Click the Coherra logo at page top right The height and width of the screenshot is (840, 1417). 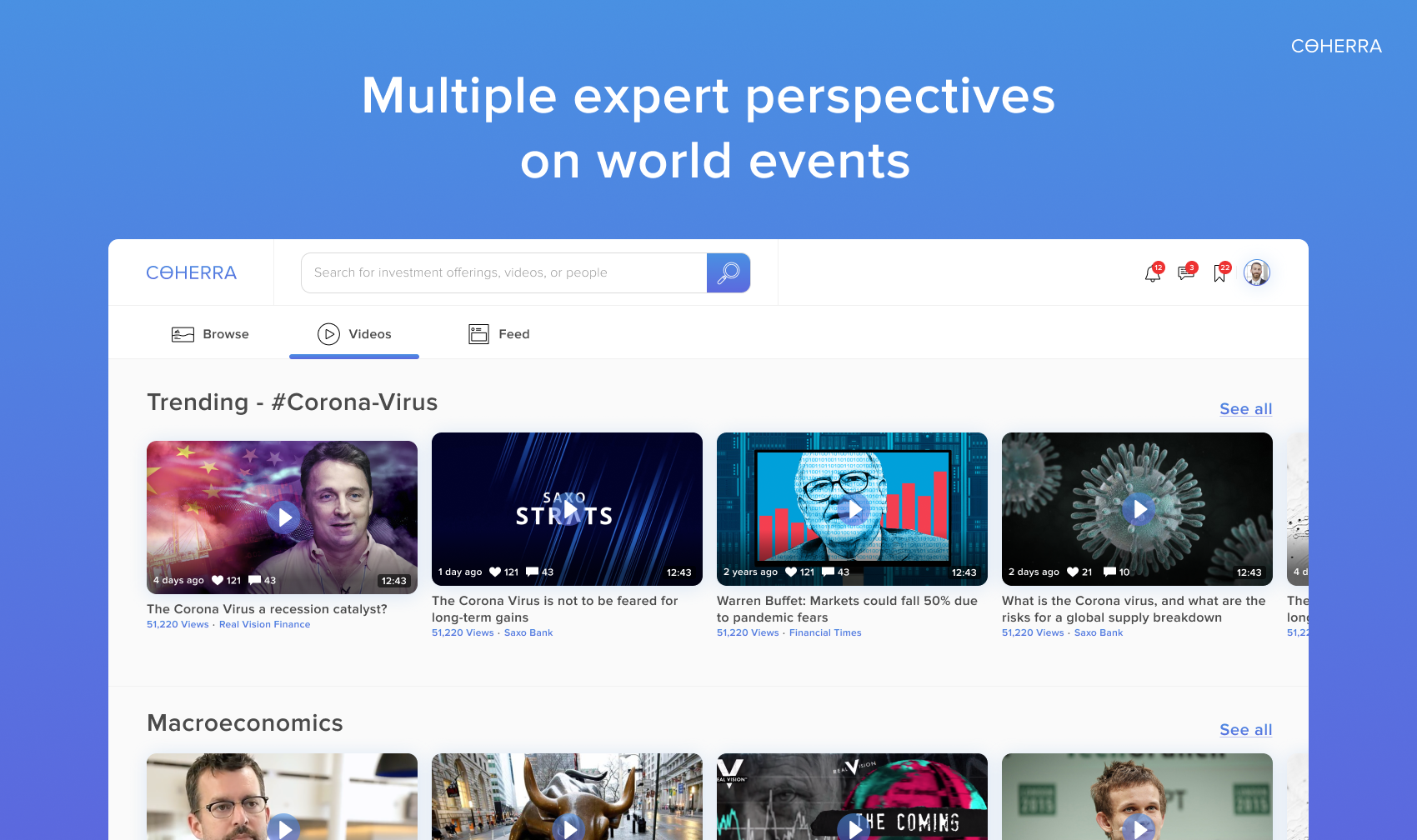coord(1336,47)
